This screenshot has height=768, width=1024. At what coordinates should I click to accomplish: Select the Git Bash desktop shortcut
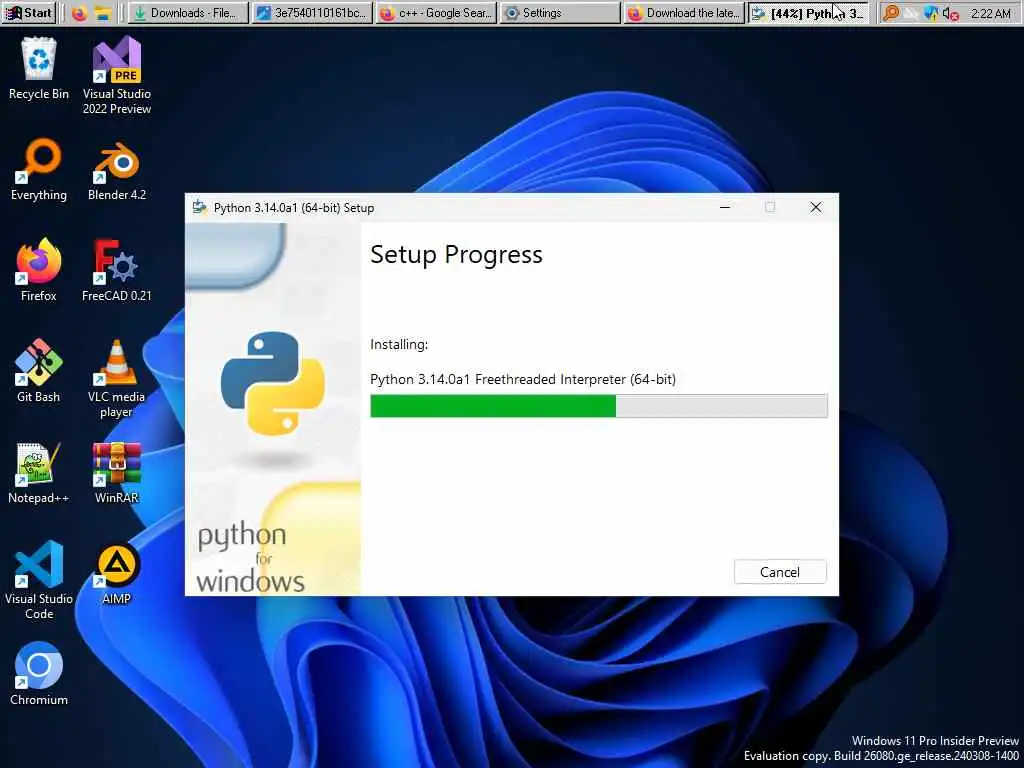(39, 370)
